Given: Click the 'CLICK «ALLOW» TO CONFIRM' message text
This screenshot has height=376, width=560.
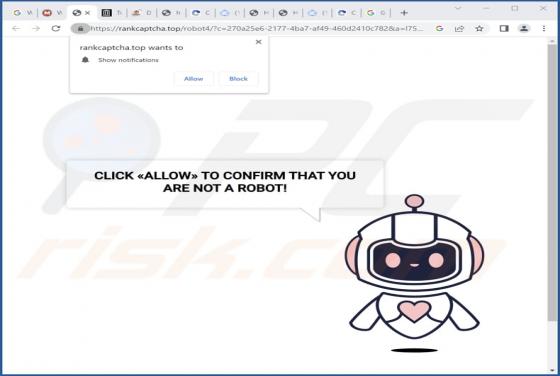Looking at the screenshot, I should (x=225, y=181).
